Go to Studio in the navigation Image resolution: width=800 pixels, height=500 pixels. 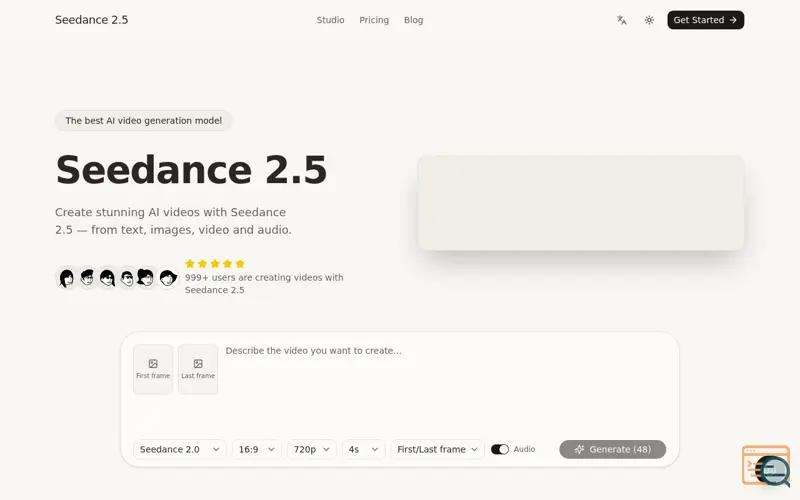click(x=330, y=20)
